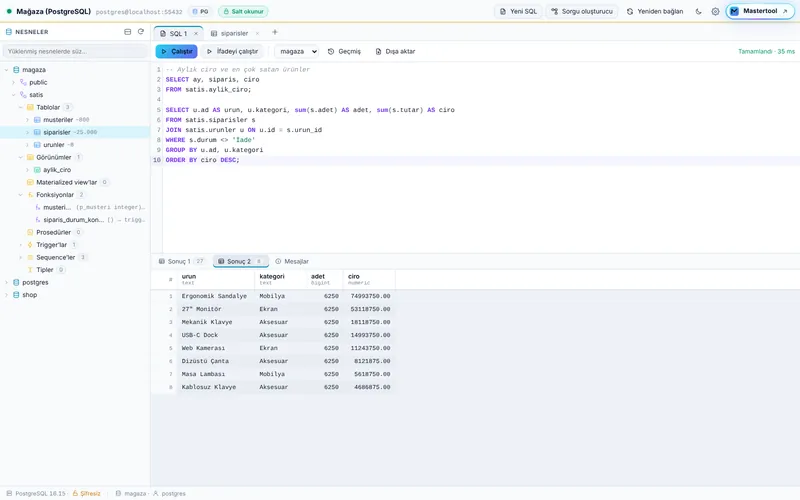The image size is (800, 500).
Task: Click the urunler table icon
Action: click(37, 145)
